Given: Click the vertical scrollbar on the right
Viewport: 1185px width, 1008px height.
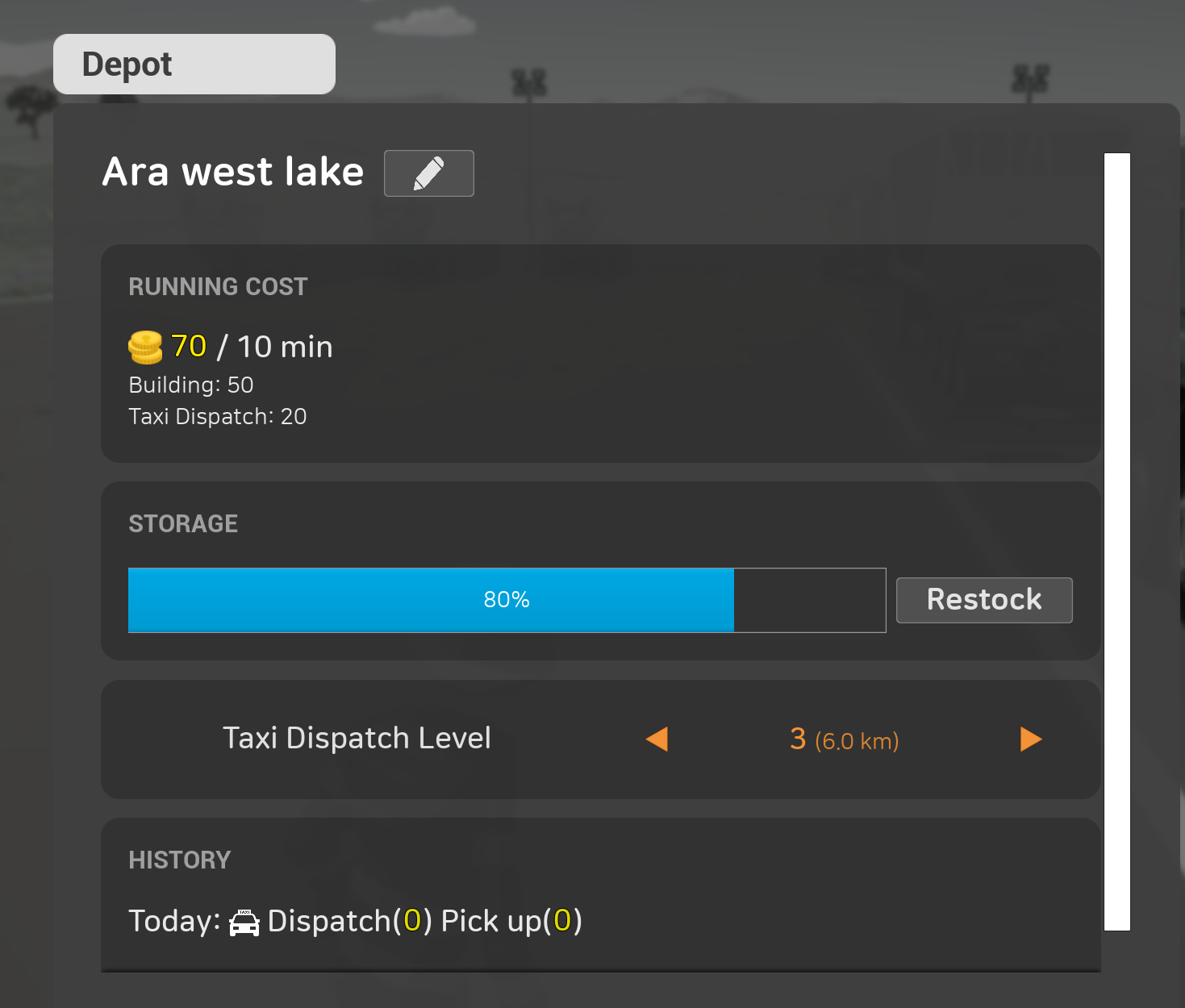Looking at the screenshot, I should pos(1116,541).
